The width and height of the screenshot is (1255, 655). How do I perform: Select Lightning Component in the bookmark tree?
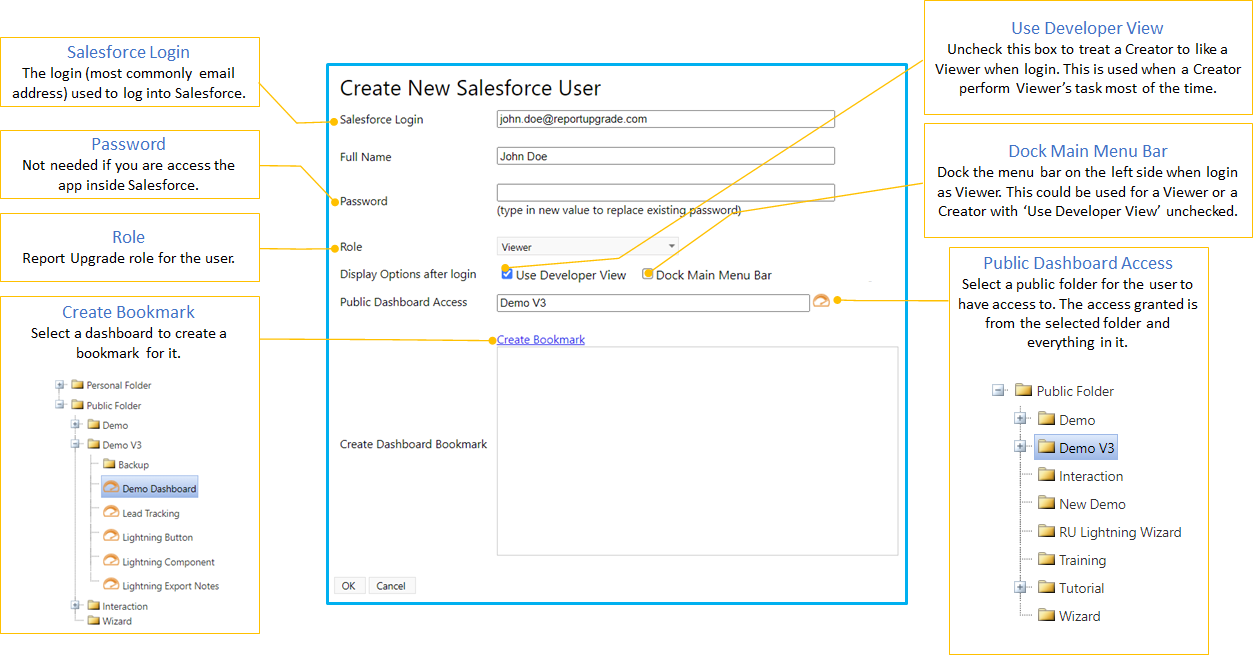(x=169, y=562)
